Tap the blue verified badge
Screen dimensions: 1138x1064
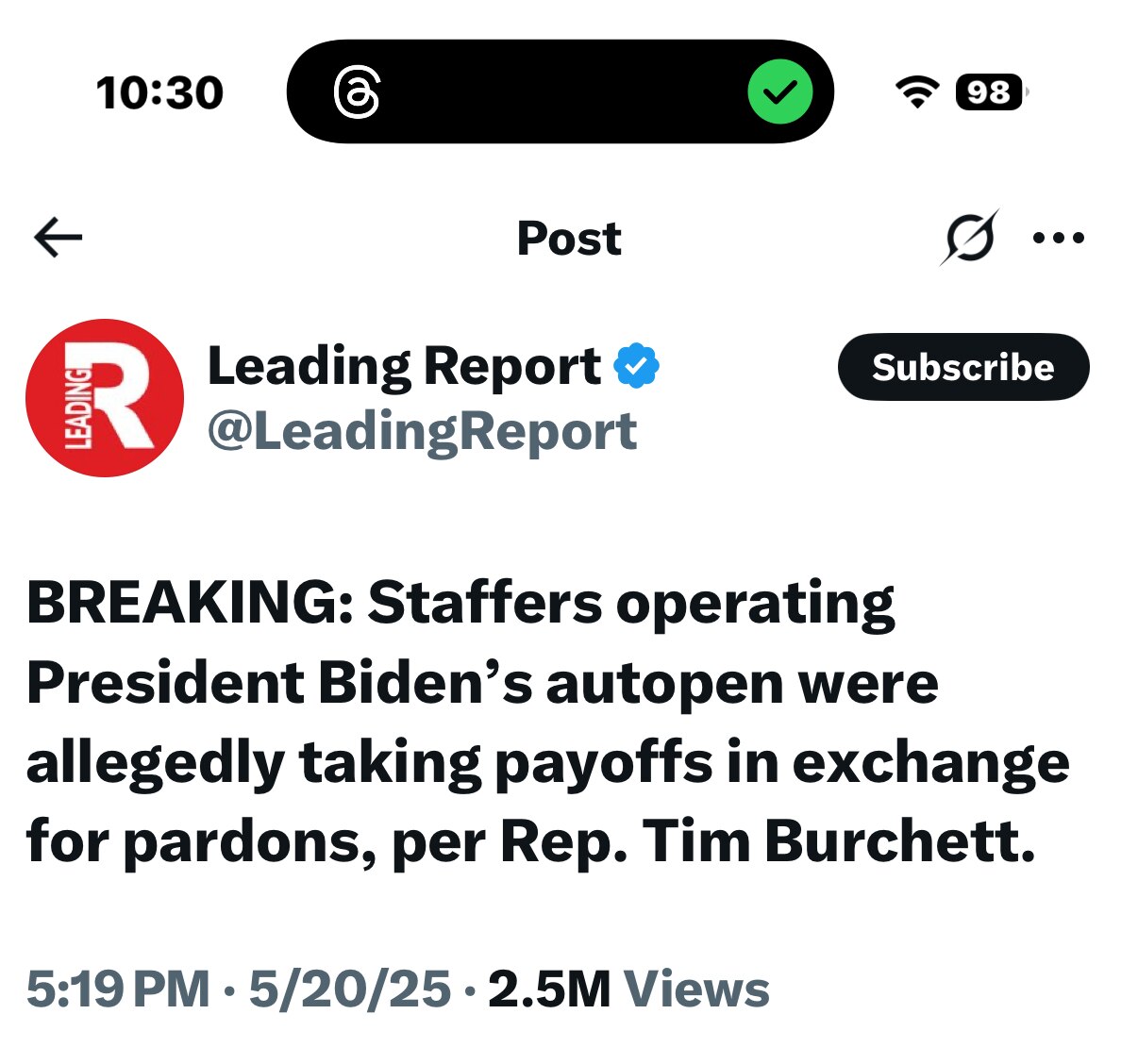(637, 366)
